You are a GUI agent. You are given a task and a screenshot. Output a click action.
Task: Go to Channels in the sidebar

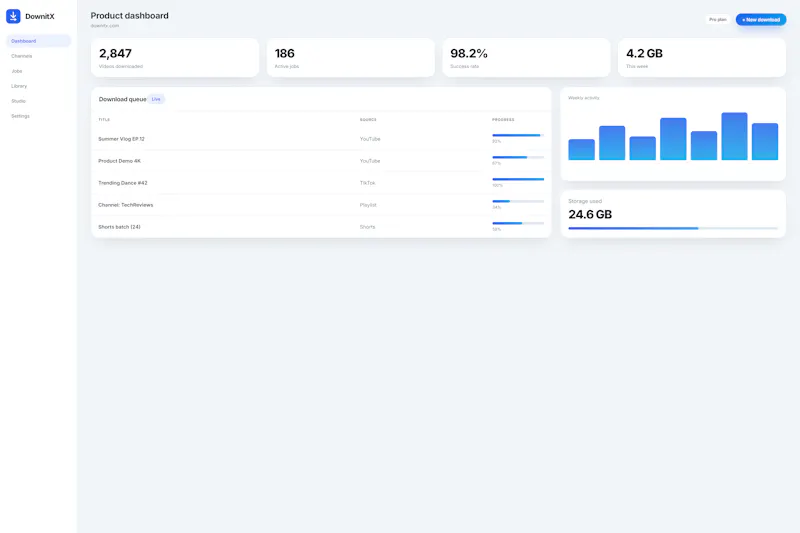pyautogui.click(x=38, y=56)
